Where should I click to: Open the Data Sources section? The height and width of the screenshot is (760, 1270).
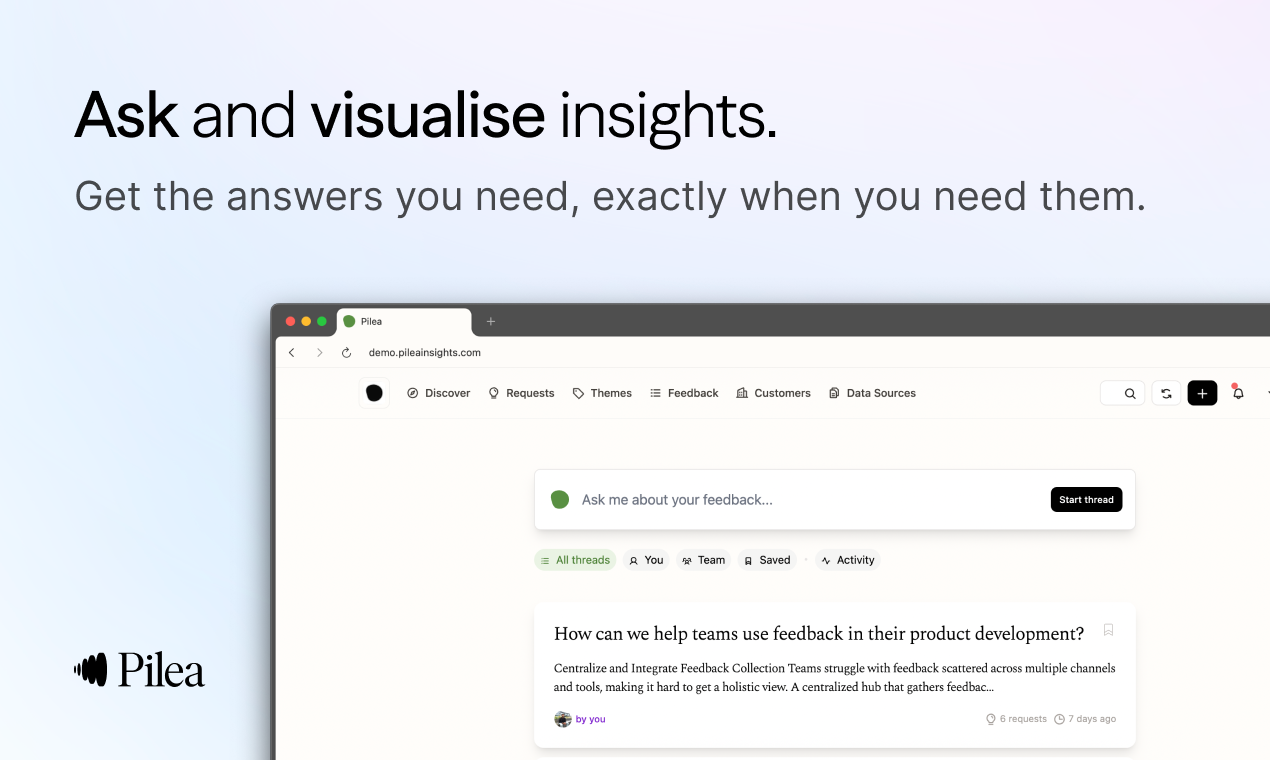click(872, 393)
